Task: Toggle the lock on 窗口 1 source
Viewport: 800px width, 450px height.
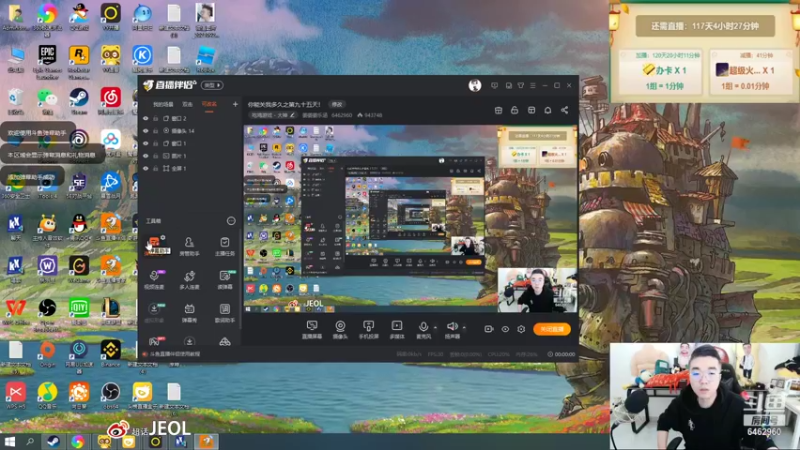Action: coord(156,143)
